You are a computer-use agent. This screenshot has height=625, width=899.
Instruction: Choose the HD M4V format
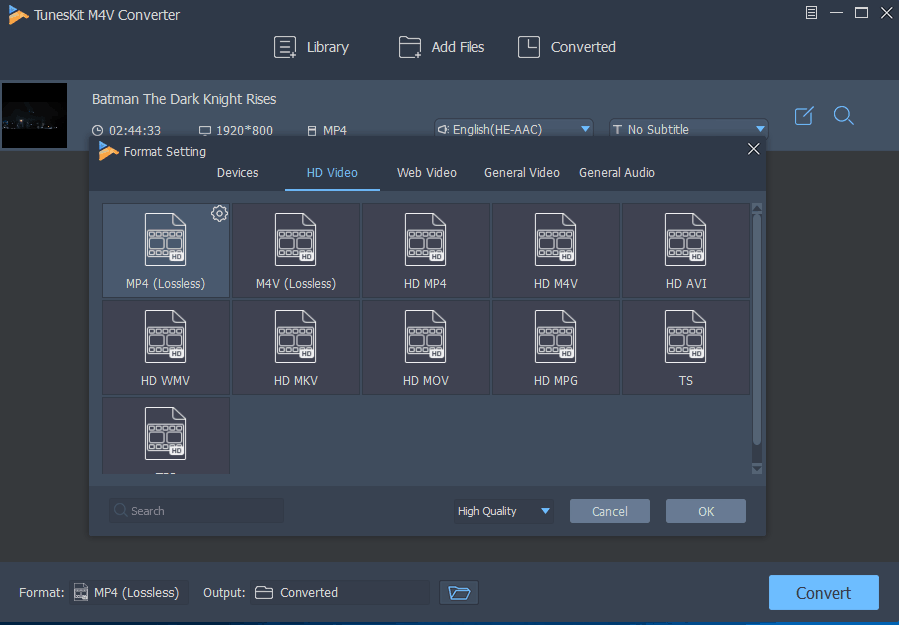pyautogui.click(x=556, y=251)
